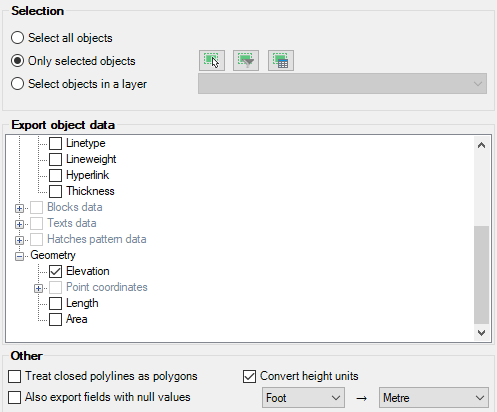Expand the Hatches pattern data node

[19, 240]
